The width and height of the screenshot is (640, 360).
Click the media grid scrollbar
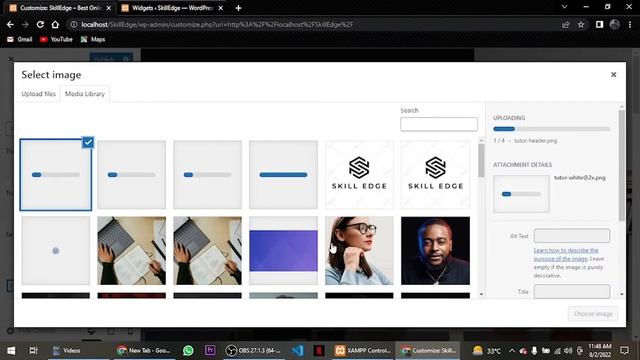481,161
